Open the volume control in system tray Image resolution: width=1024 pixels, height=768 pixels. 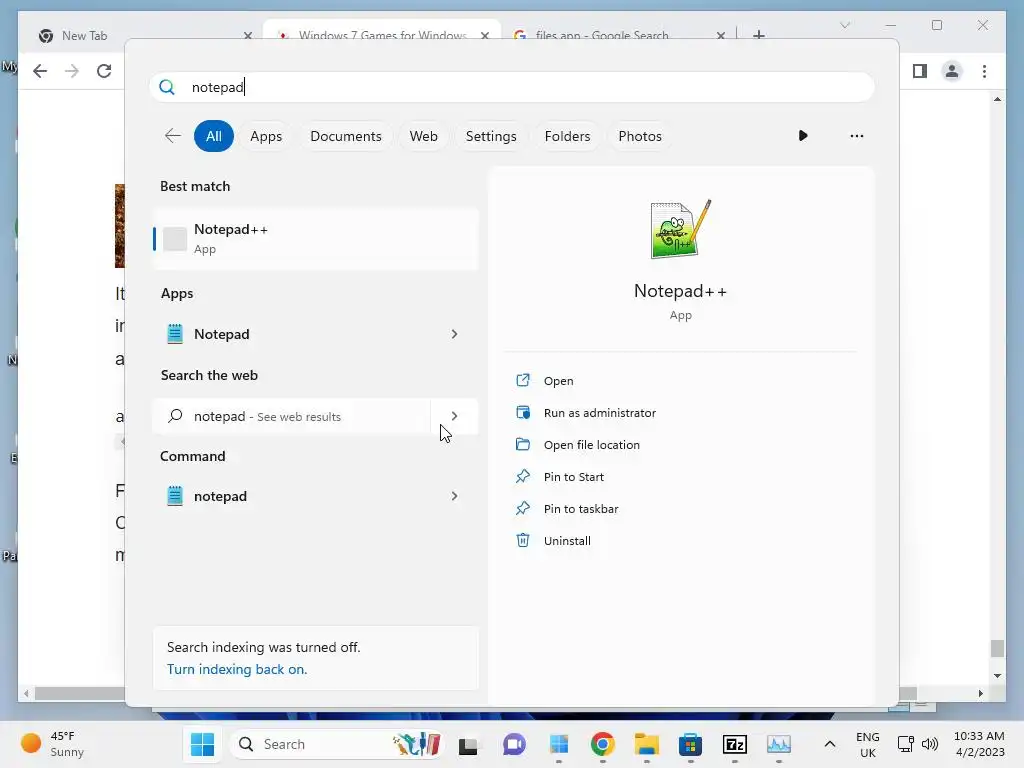pyautogui.click(x=929, y=744)
